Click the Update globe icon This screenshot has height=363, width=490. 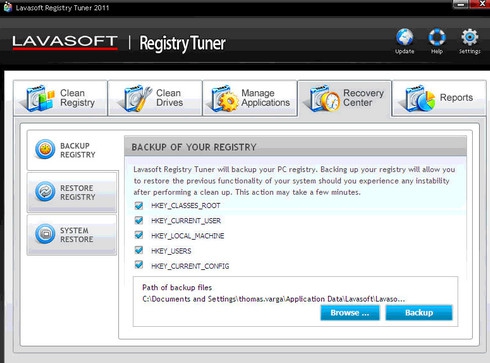(405, 37)
